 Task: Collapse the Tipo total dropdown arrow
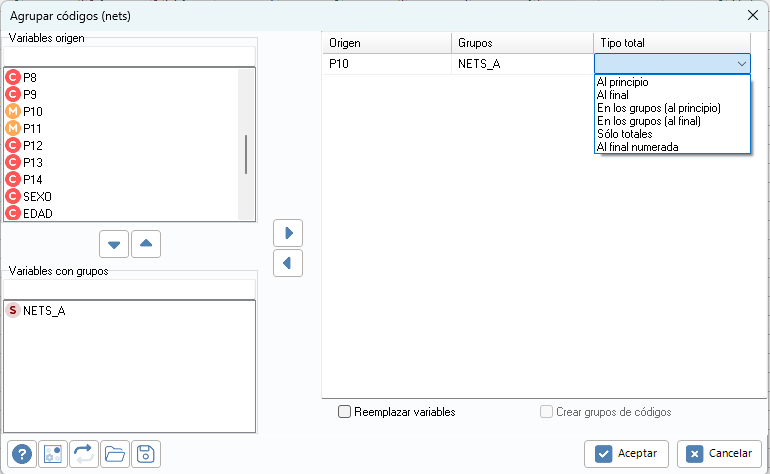point(741,64)
